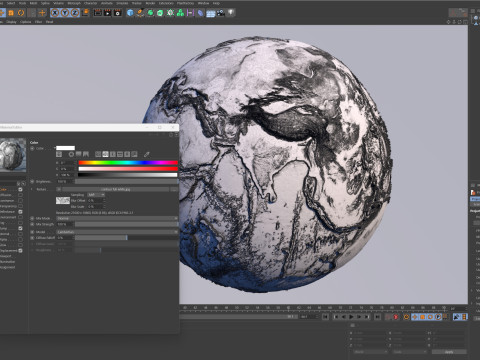Viewport: 480px width, 360px height.
Task: Open the Help menu
Action: (x=216, y=3)
